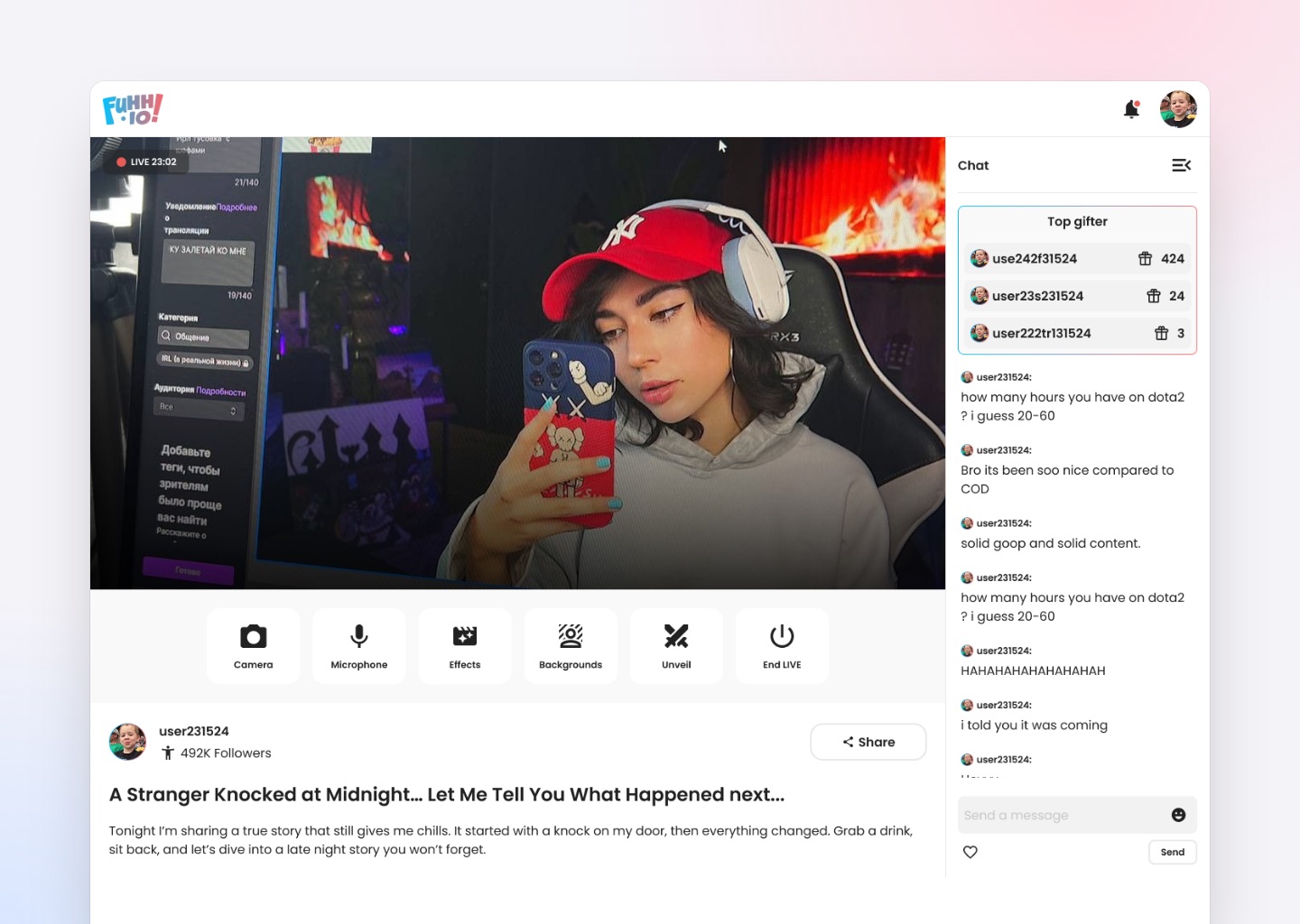Screen dimensions: 1300x924
Task: Toggle the Unveil control
Action: (x=676, y=646)
